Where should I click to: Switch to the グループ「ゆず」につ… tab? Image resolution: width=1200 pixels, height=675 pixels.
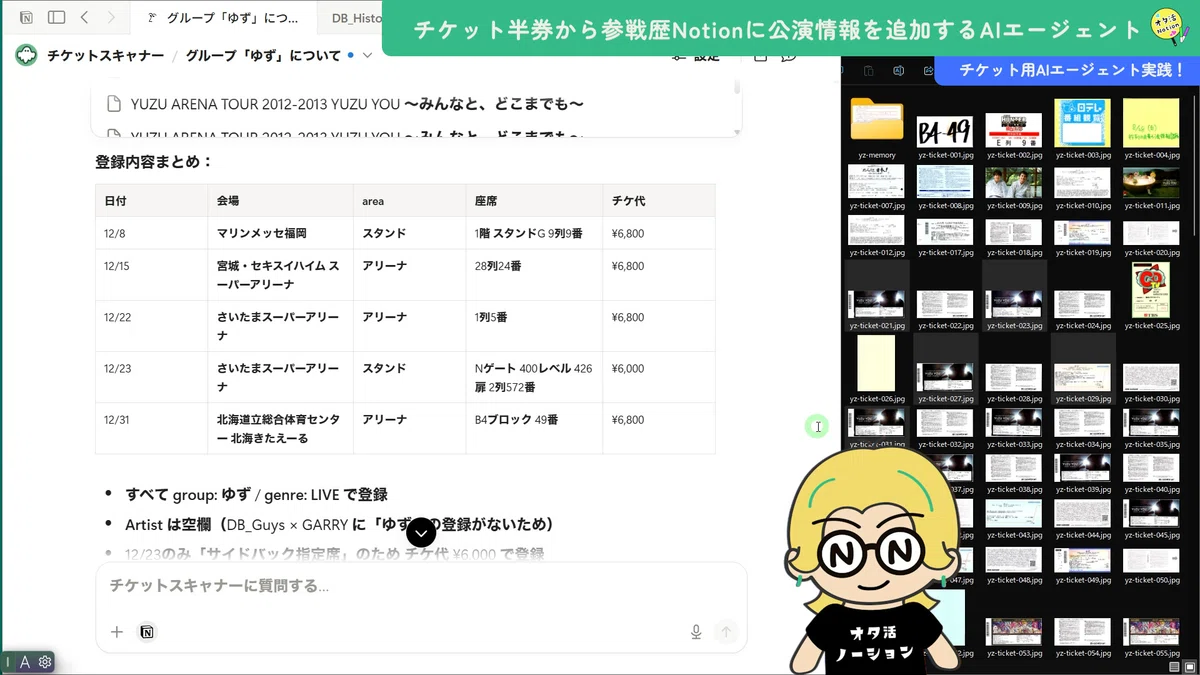click(224, 18)
